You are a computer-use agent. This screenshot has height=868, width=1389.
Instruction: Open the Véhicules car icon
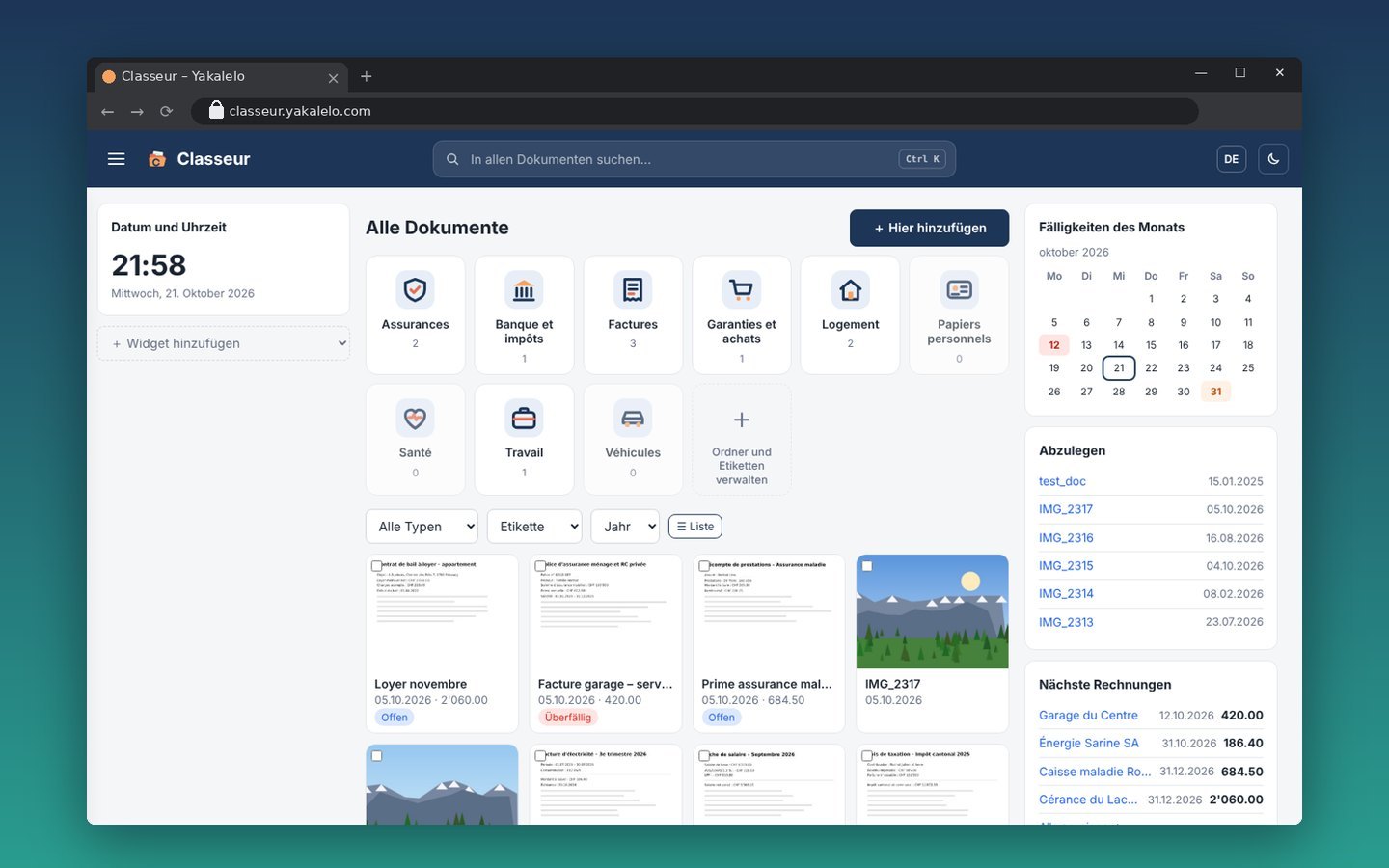click(633, 419)
